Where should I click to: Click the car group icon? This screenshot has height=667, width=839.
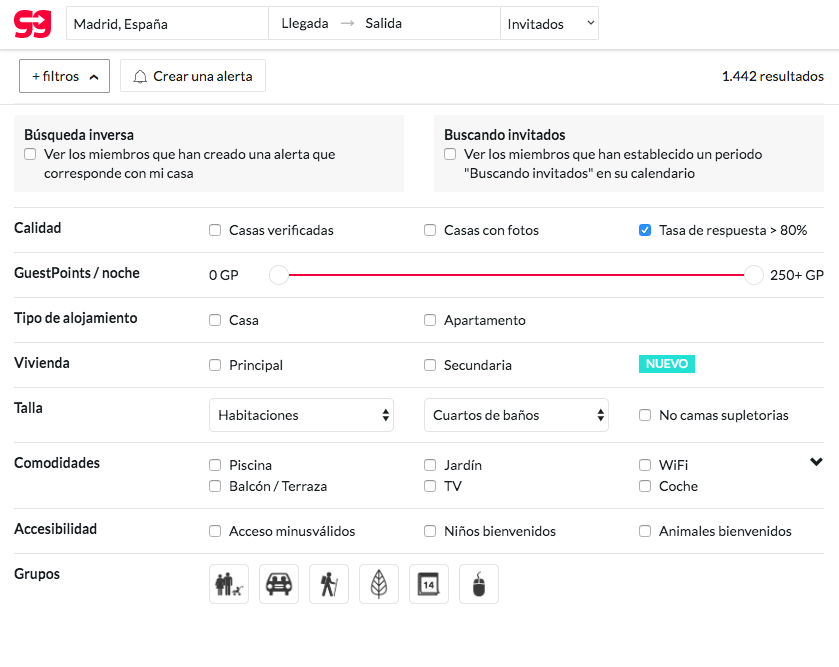[x=278, y=583]
